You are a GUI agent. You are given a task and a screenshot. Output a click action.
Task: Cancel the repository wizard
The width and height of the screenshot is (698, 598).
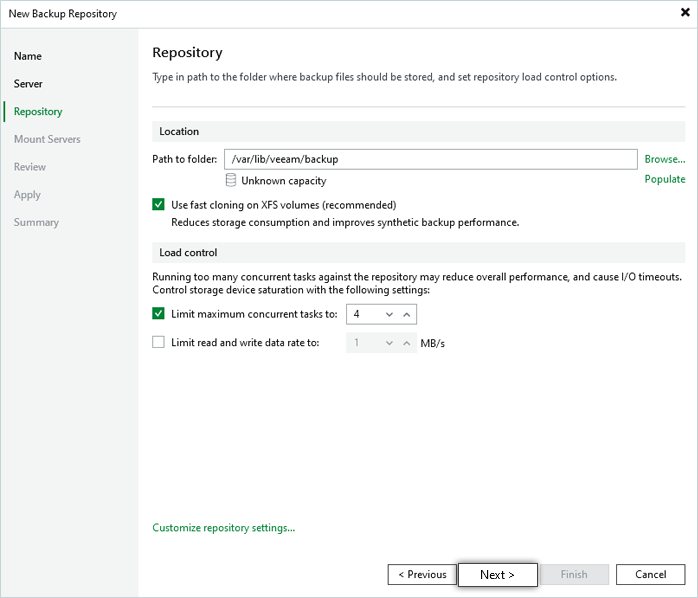point(650,575)
